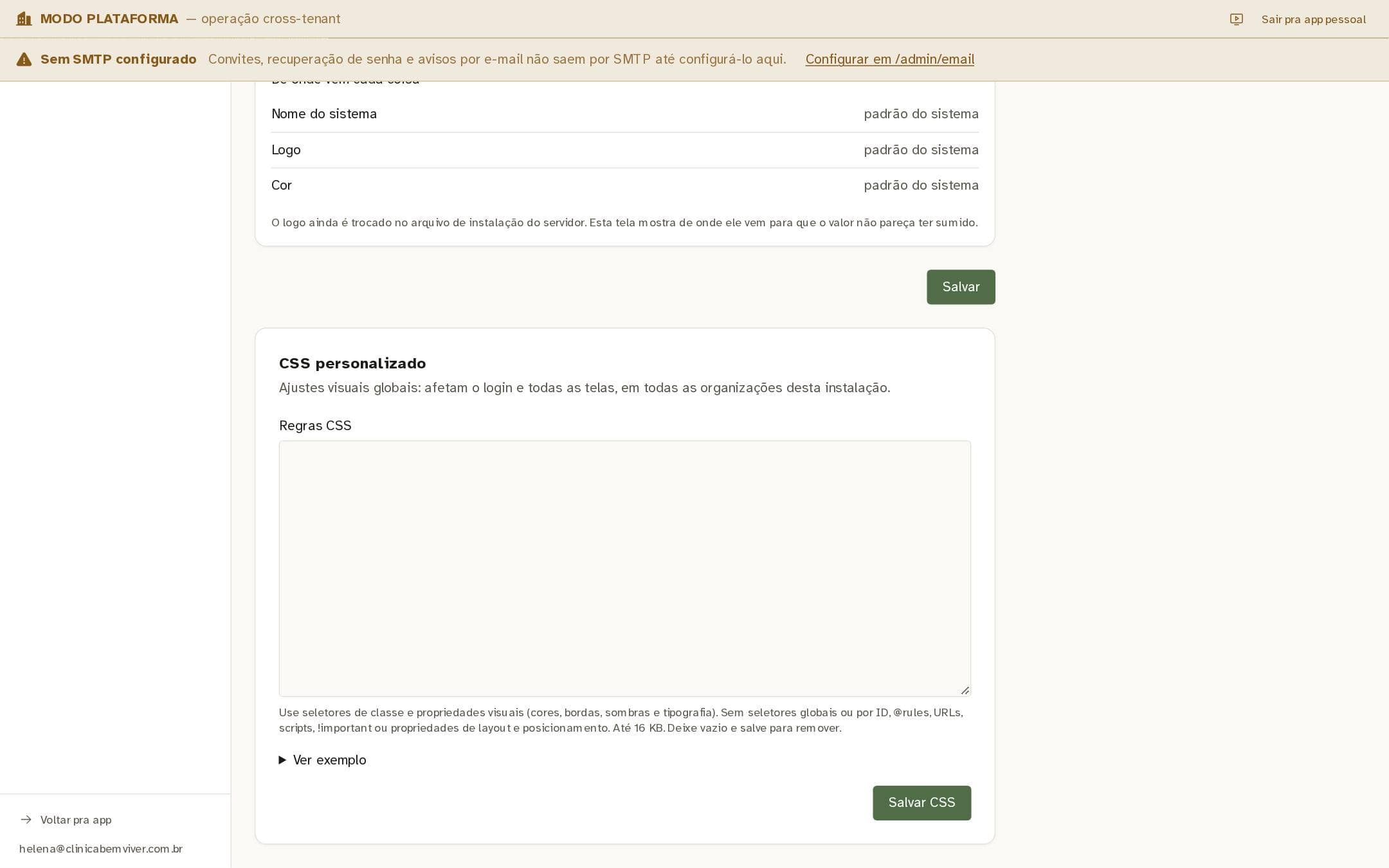Click the Sem SMTP configurado warning text
Image resolution: width=1389 pixels, height=868 pixels.
pos(118,59)
